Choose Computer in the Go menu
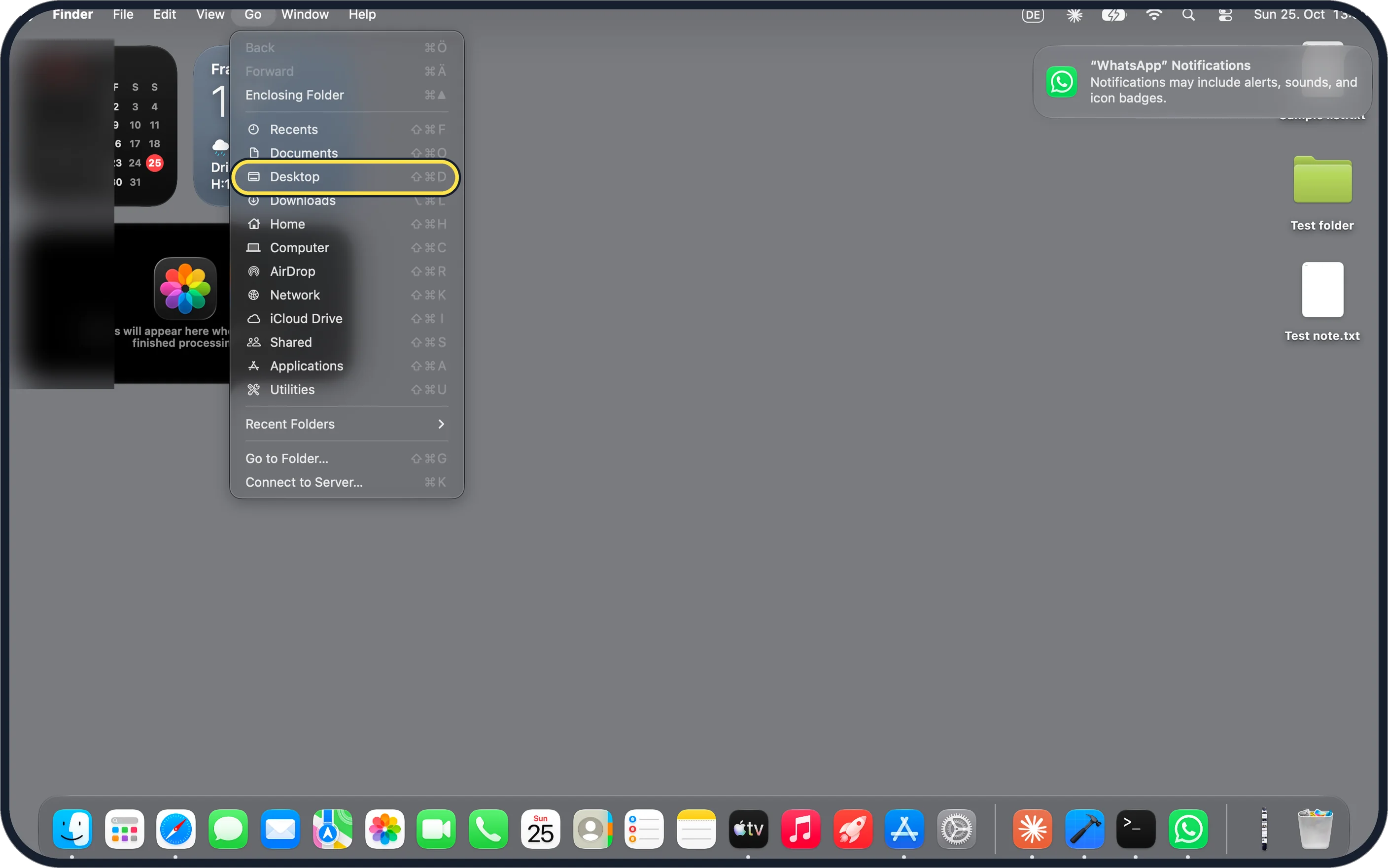 click(347, 247)
